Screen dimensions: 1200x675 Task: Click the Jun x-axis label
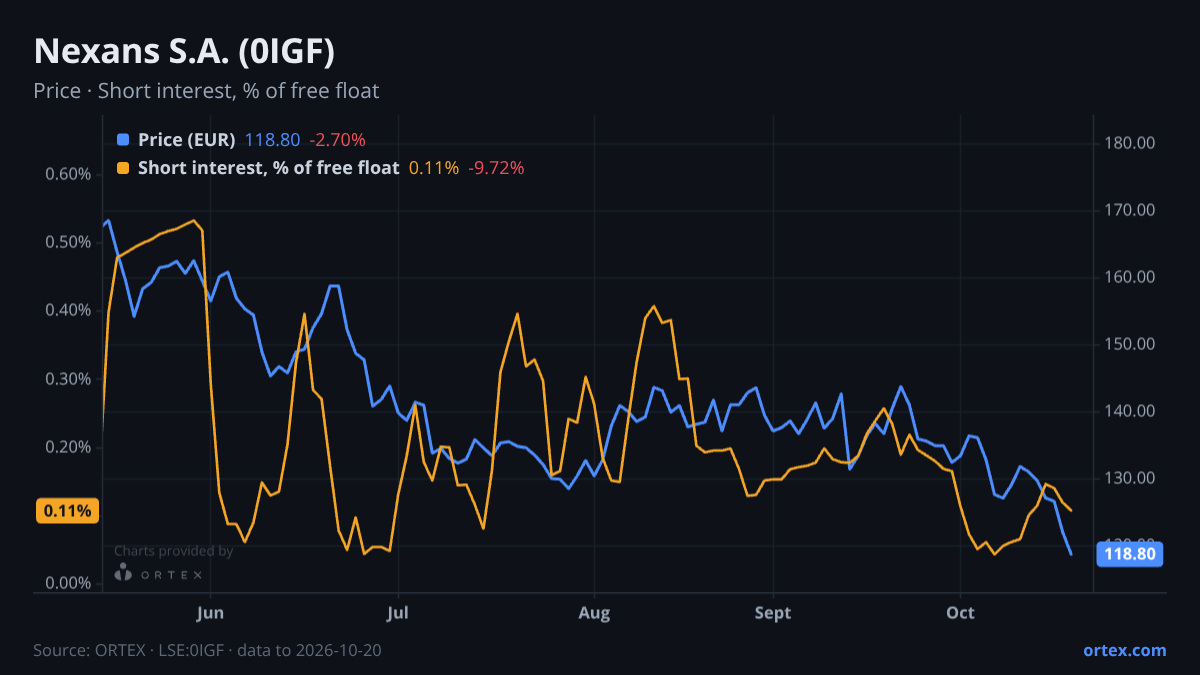click(210, 611)
